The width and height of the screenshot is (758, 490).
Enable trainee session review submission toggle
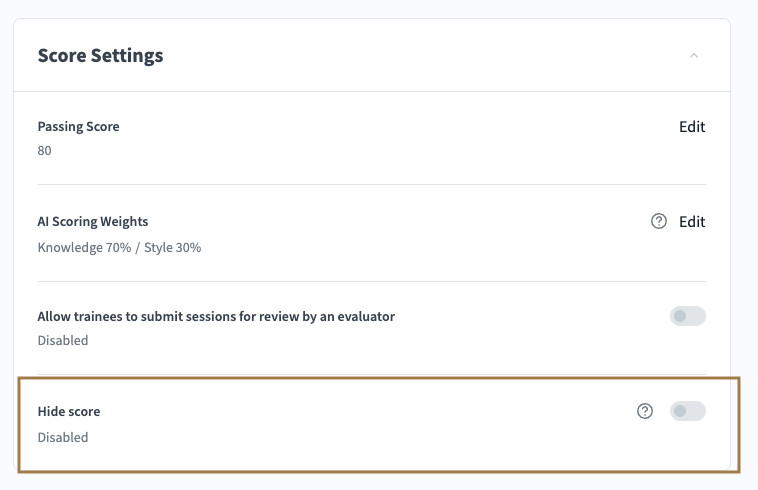coord(688,317)
